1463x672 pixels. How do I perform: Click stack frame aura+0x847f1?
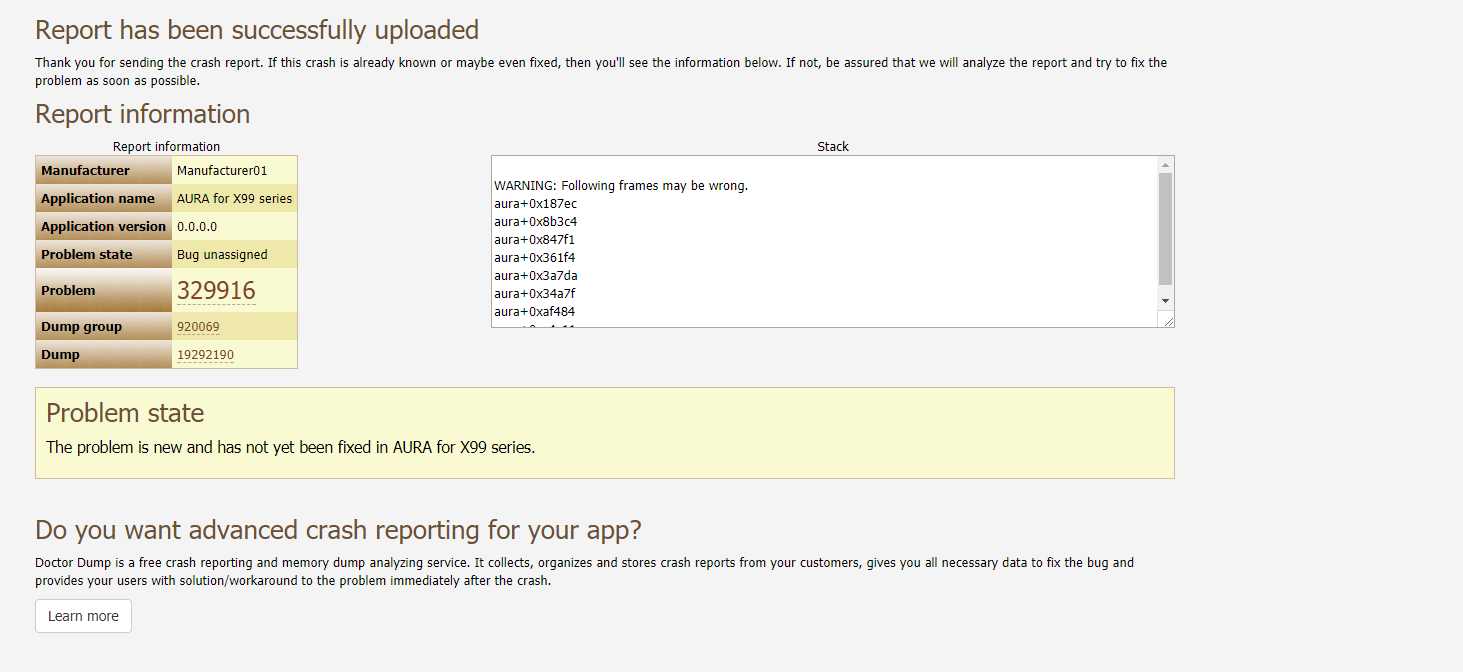[534, 240]
